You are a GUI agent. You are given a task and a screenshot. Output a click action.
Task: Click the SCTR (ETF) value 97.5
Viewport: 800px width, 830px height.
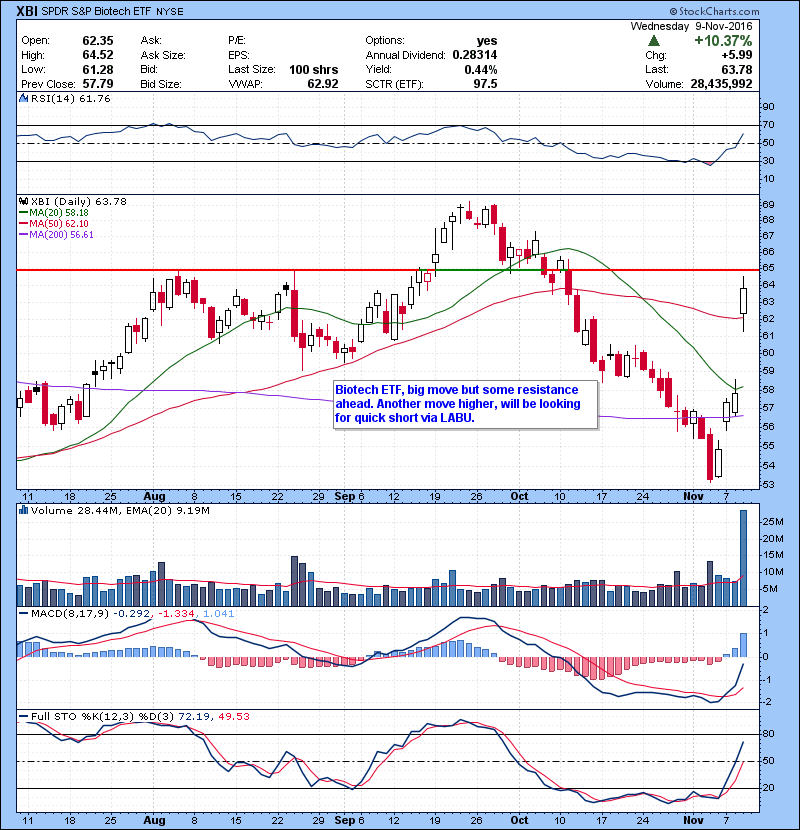click(486, 84)
